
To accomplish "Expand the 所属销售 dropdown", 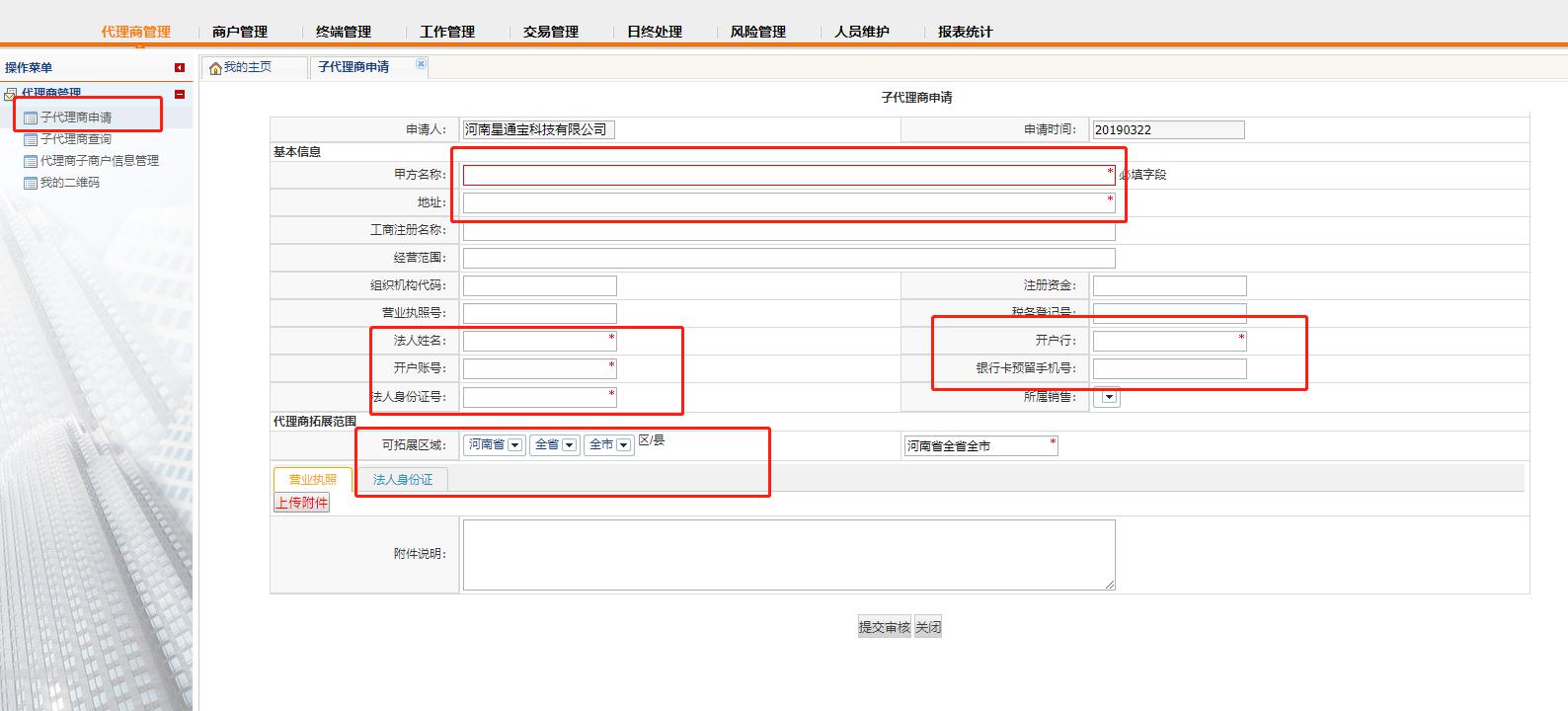I will [x=1109, y=397].
